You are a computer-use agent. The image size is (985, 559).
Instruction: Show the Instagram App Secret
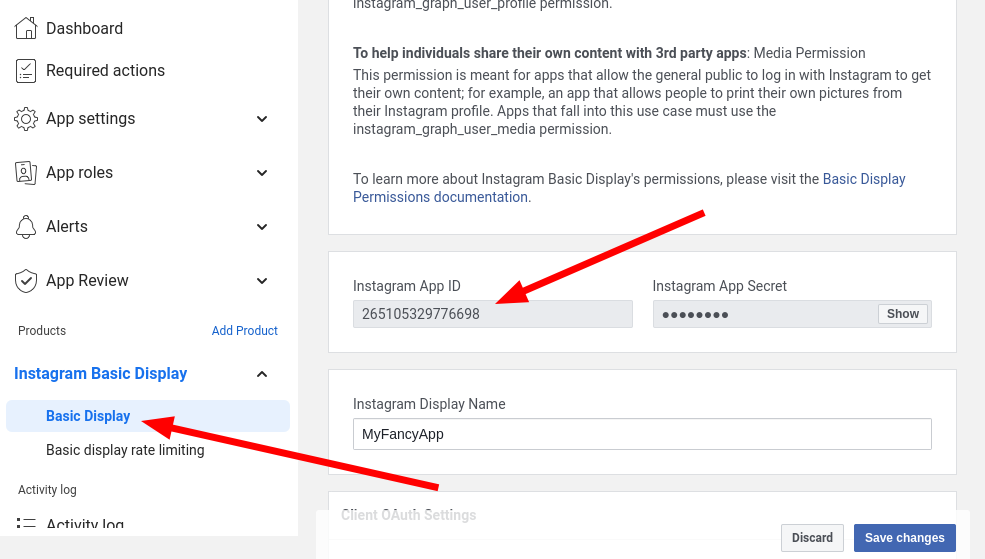point(902,314)
